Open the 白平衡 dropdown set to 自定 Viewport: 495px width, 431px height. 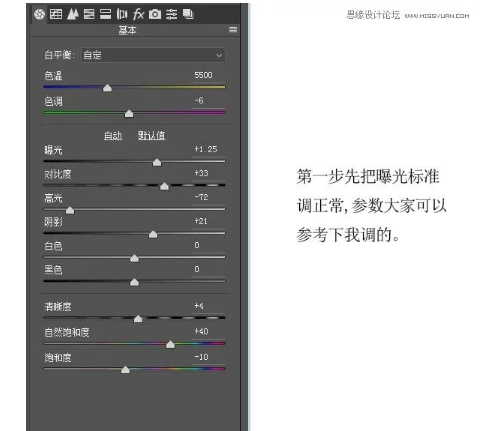153,55
